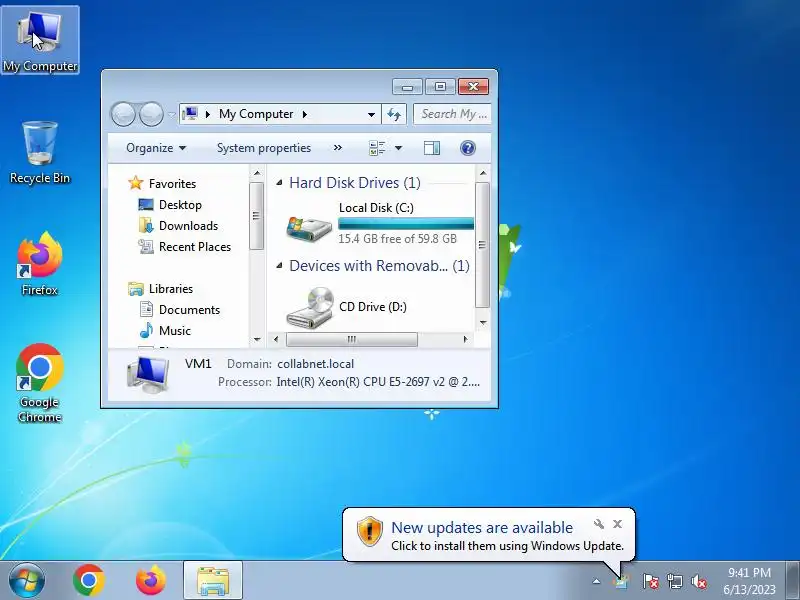
Task: Expand the breadcrumb arrow after My Computer
Action: pos(305,114)
